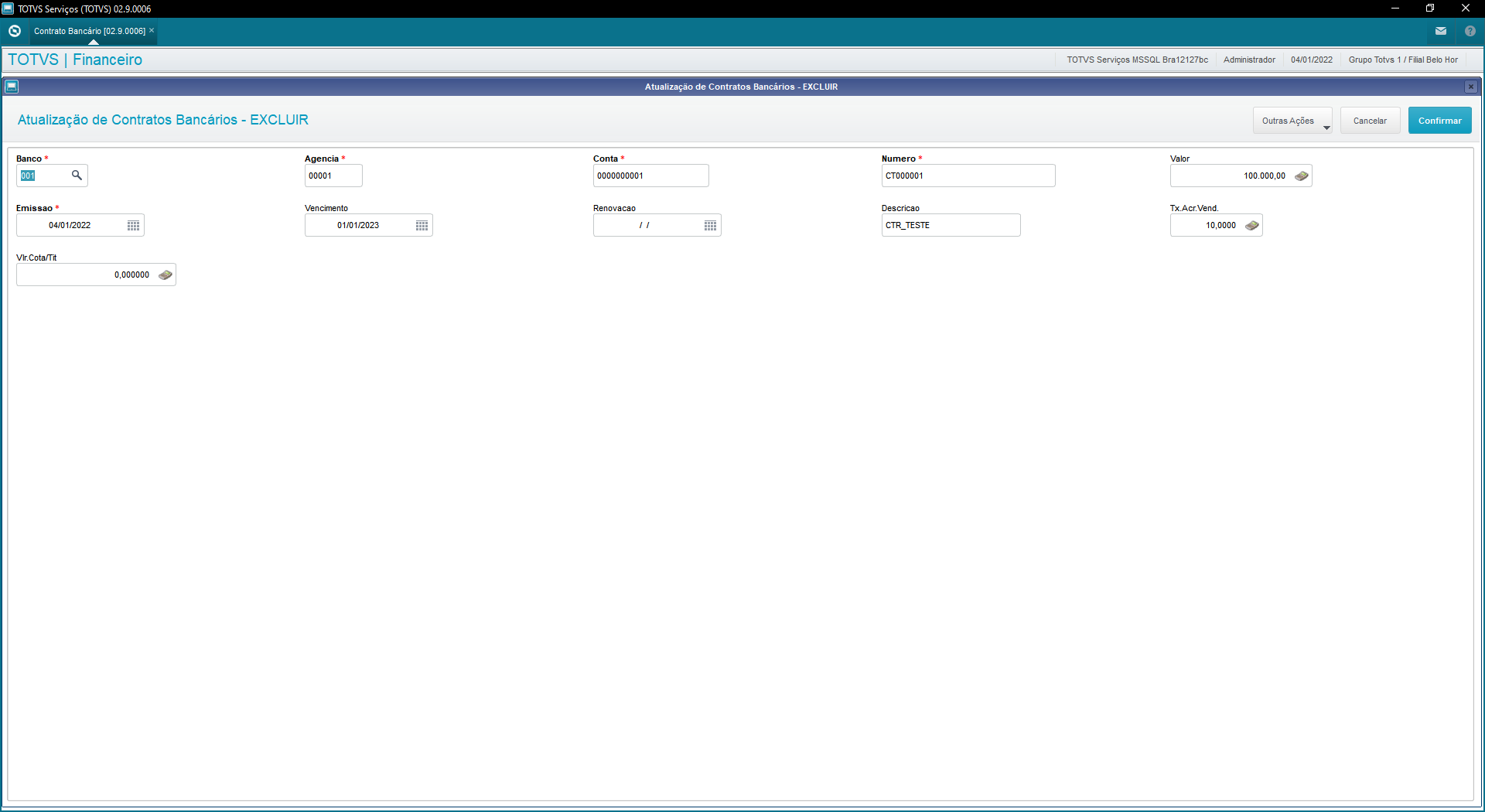Click the 04/01/2022 date in status bar

coord(1311,60)
